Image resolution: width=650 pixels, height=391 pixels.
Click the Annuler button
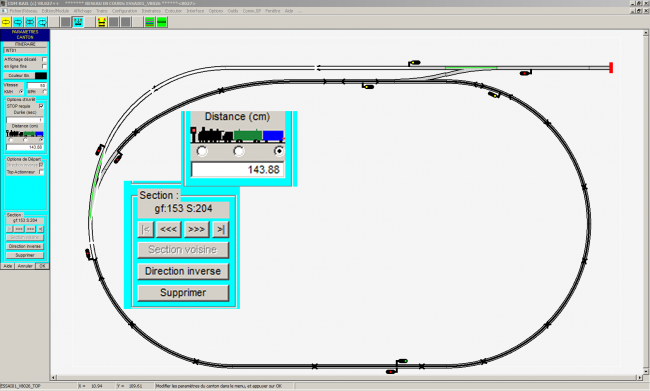click(x=25, y=266)
